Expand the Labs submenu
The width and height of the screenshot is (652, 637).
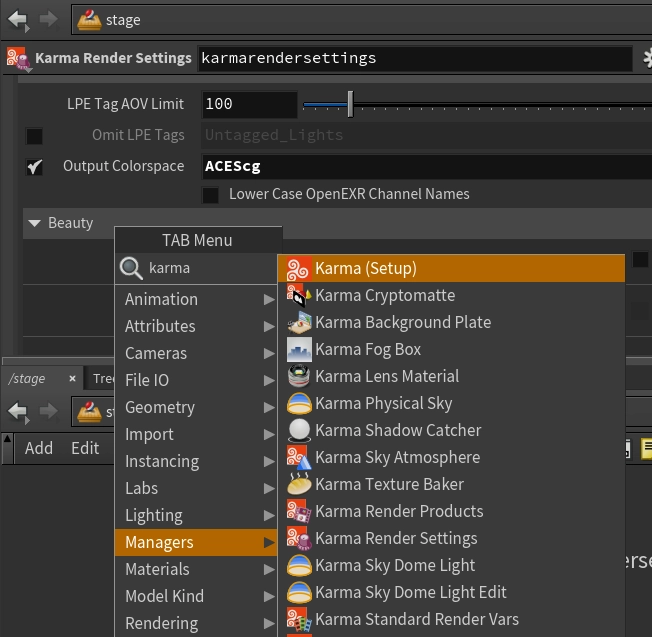[x=196, y=488]
